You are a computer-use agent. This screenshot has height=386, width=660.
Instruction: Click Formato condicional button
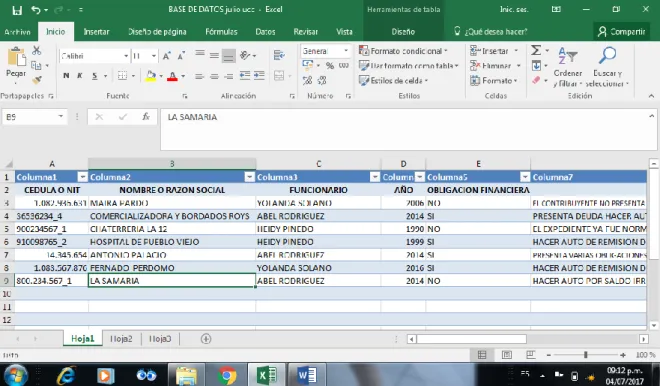[403, 51]
